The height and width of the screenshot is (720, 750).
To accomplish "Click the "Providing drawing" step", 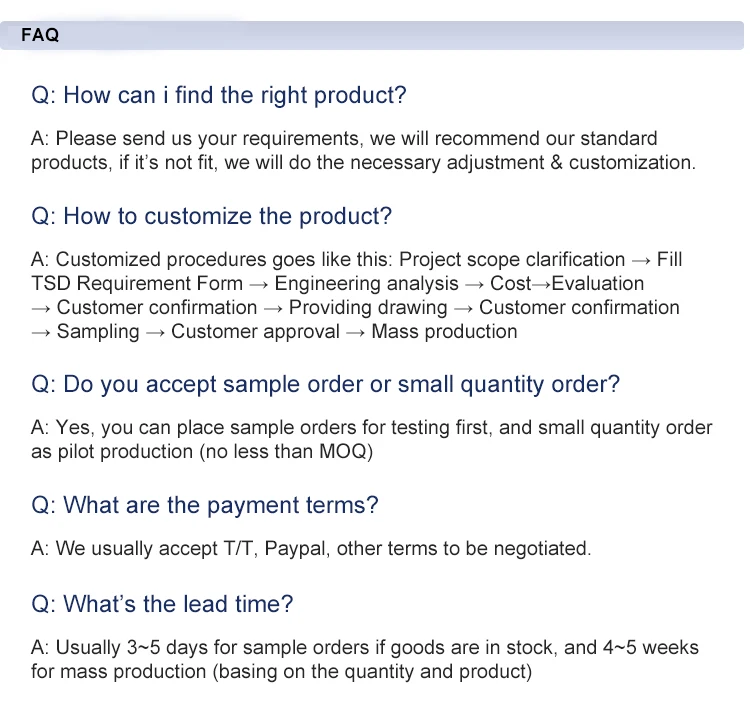I will (368, 307).
